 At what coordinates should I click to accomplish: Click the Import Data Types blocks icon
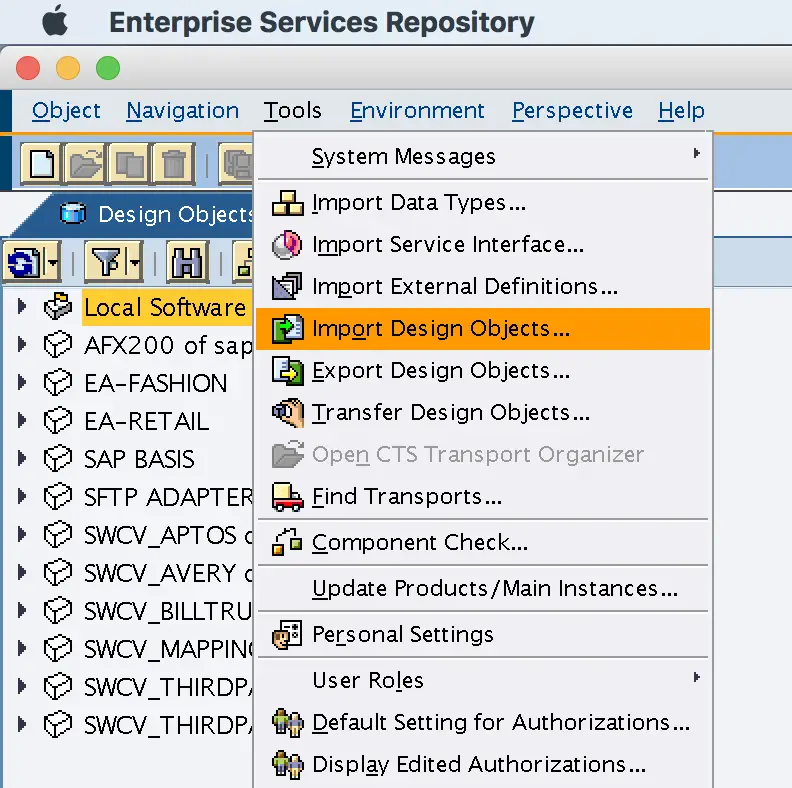pos(287,203)
